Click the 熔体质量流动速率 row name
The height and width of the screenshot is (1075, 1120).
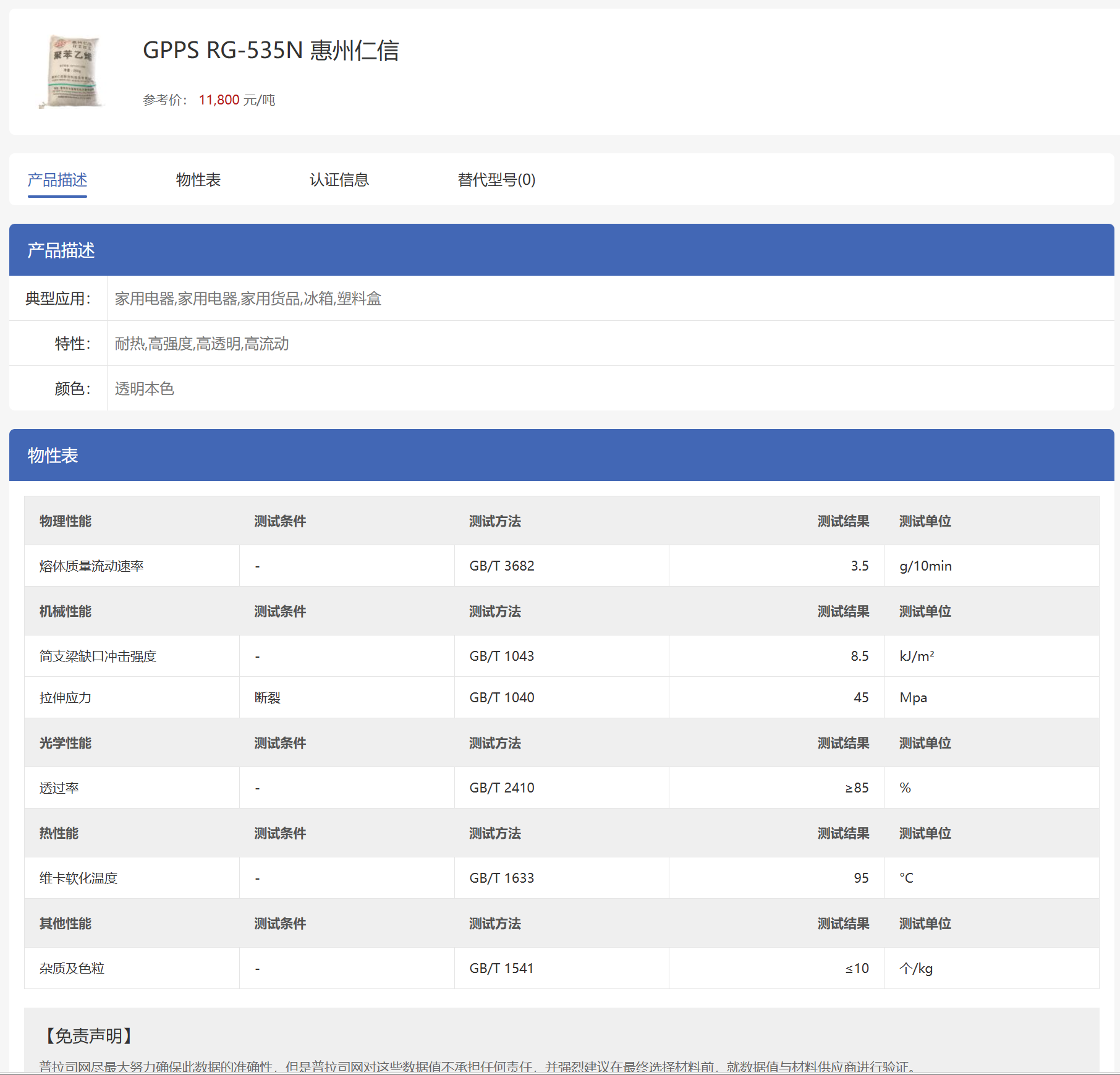coord(91,566)
